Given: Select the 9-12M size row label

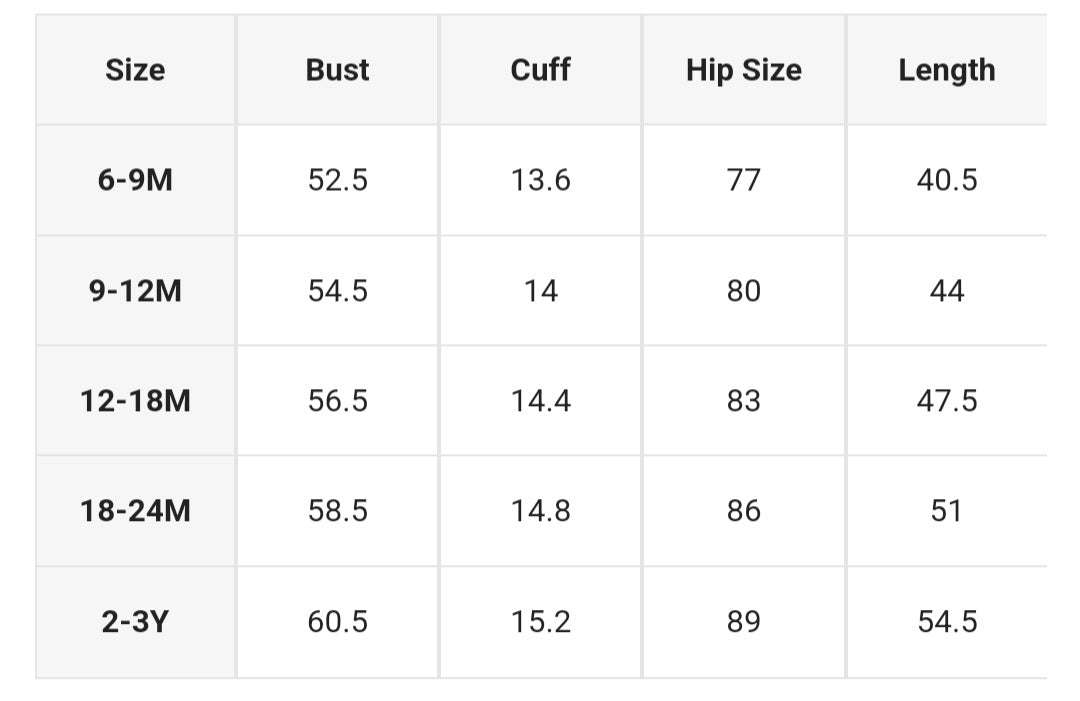Looking at the screenshot, I should coord(135,291).
